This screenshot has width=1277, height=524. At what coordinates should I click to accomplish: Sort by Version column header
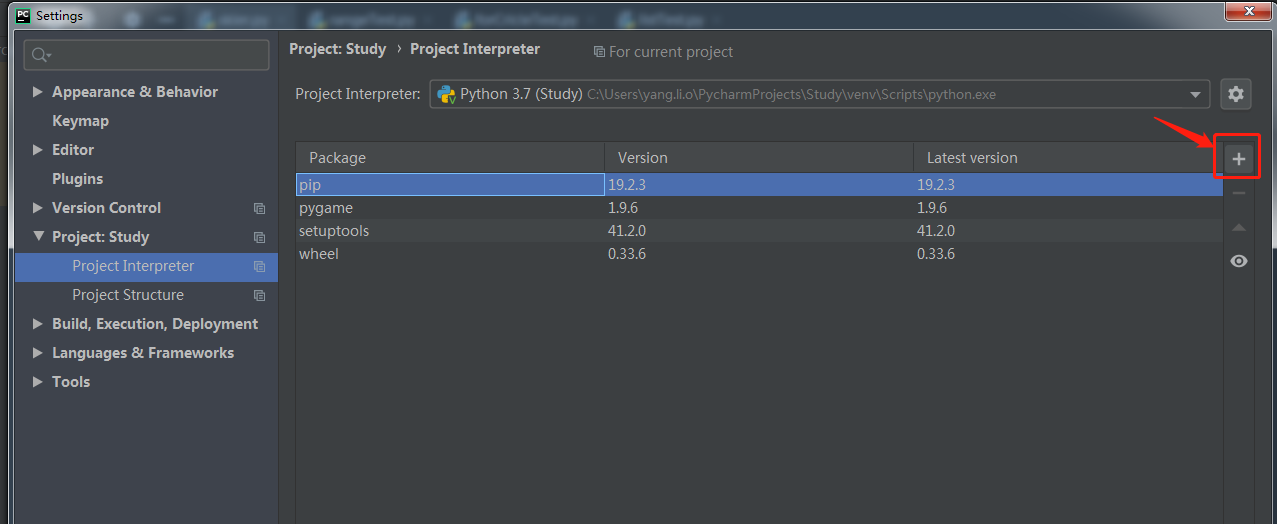pos(759,157)
